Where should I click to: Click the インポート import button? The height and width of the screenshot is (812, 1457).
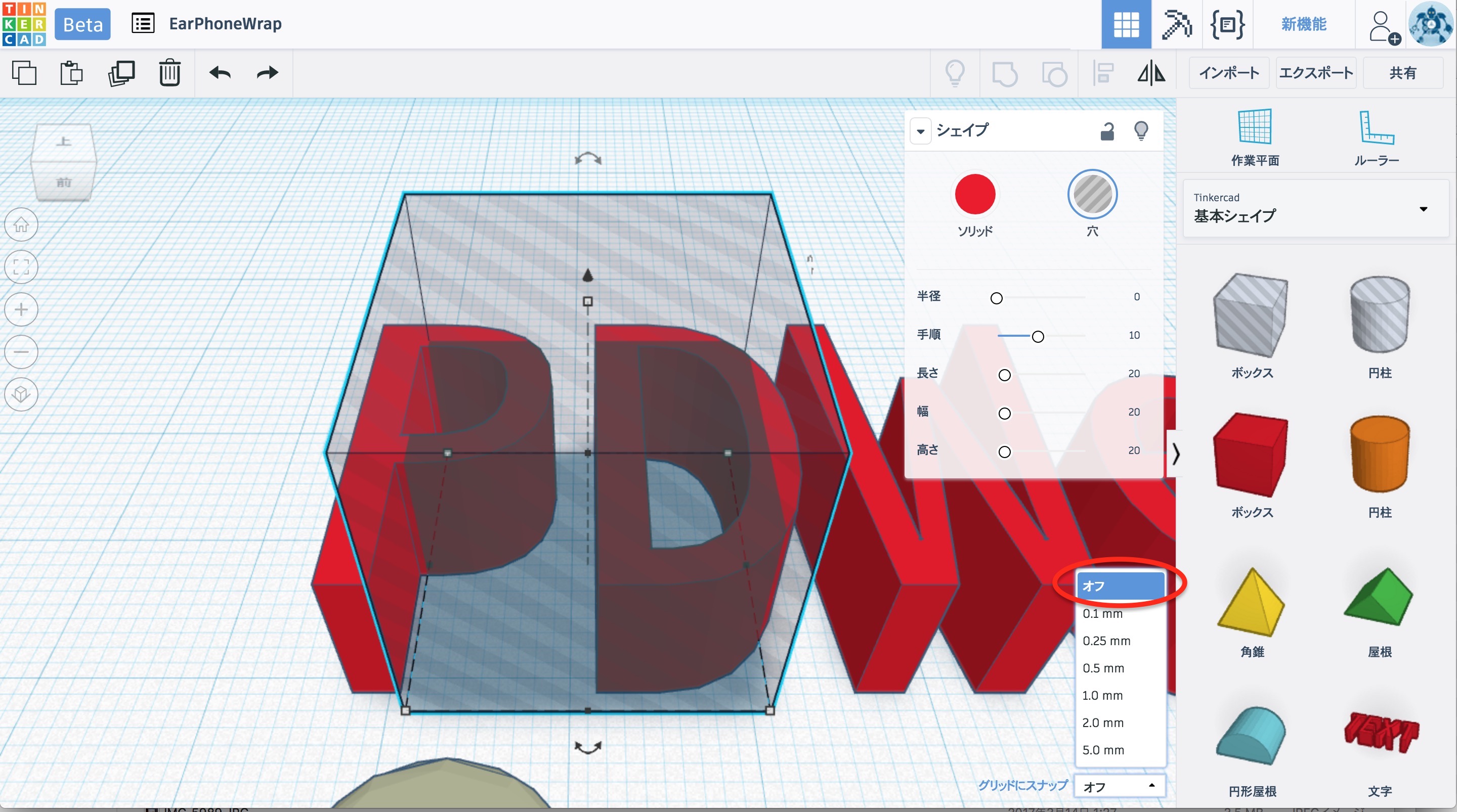[1228, 73]
